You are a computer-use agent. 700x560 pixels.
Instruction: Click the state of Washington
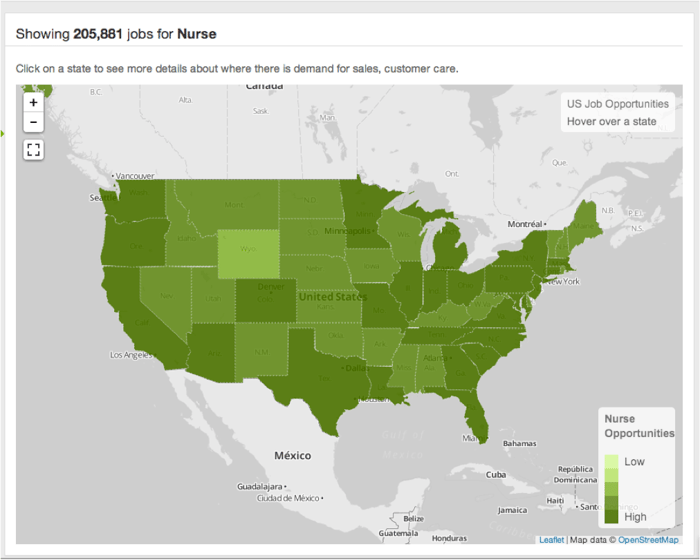click(135, 200)
